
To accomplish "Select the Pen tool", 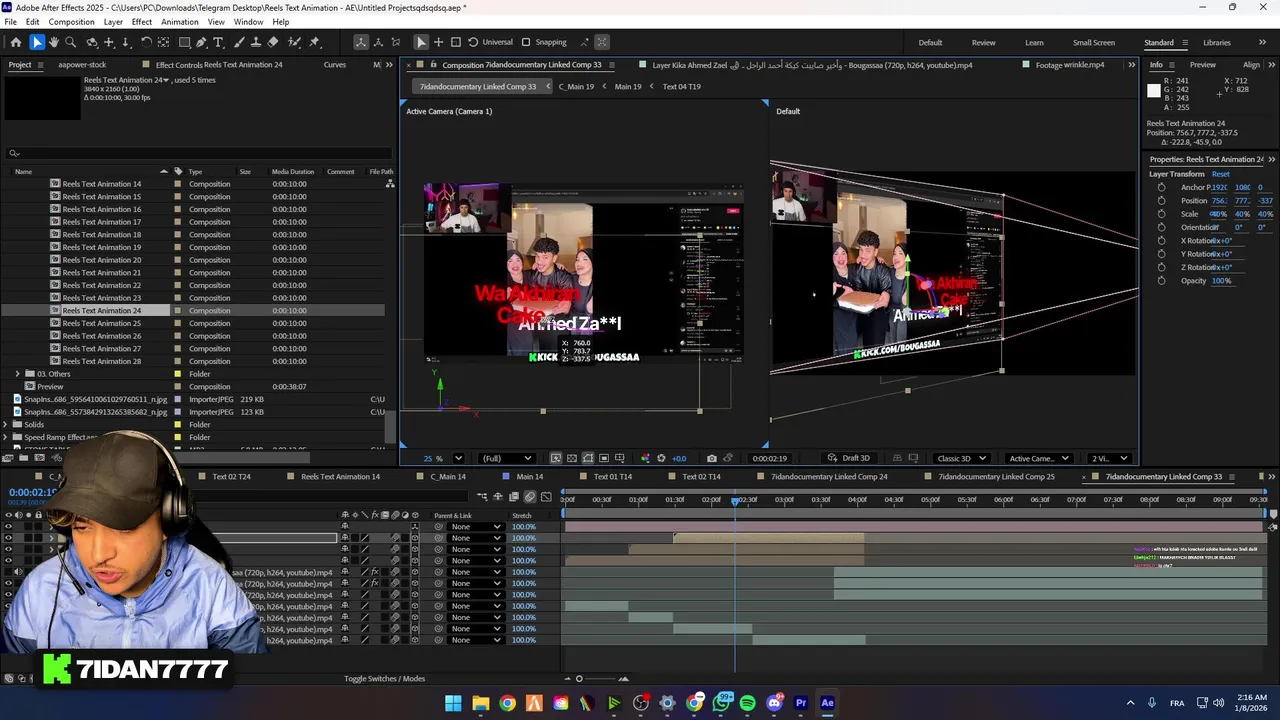I will click(201, 42).
